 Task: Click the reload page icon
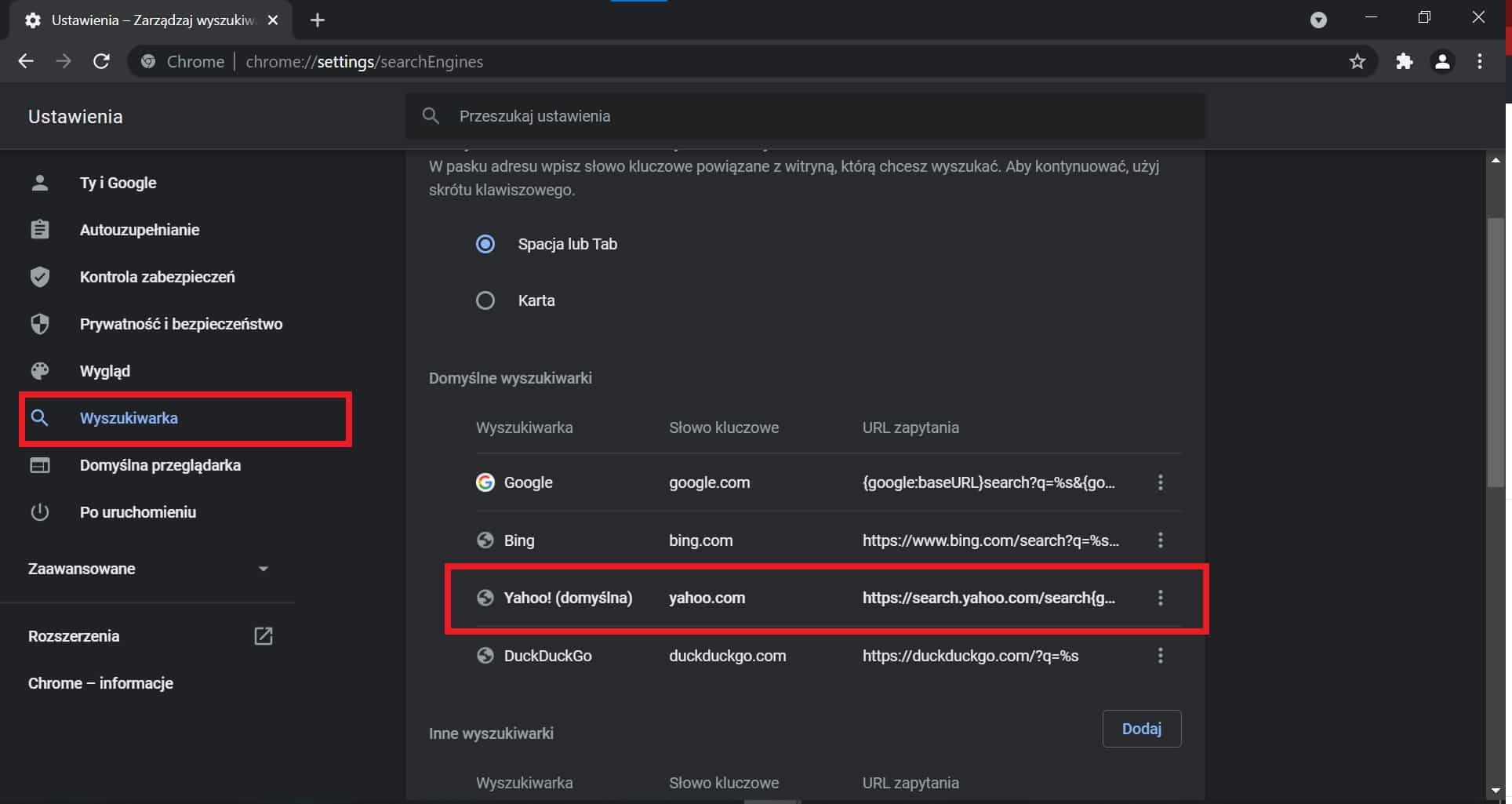(x=101, y=61)
